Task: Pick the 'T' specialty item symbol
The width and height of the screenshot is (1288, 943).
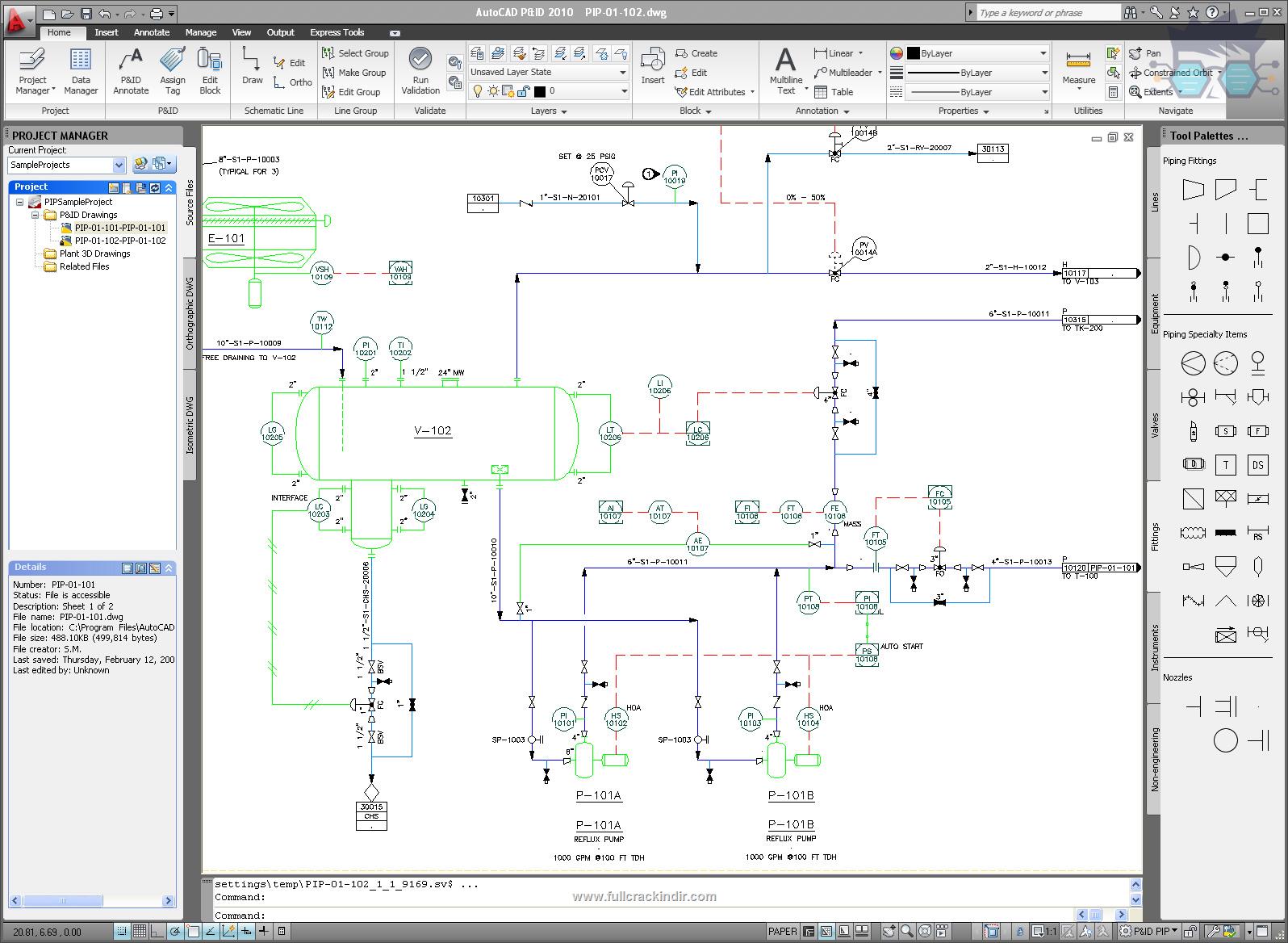Action: (x=1225, y=464)
